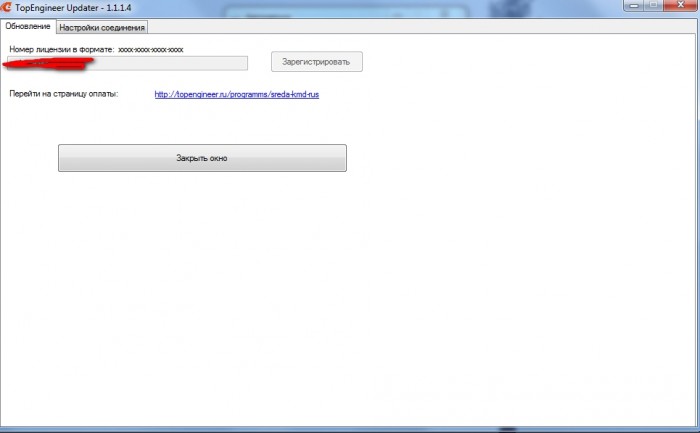Image resolution: width=700 pixels, height=433 pixels.
Task: Click the Перейти на страницу оплаты label
Action: tap(63, 94)
